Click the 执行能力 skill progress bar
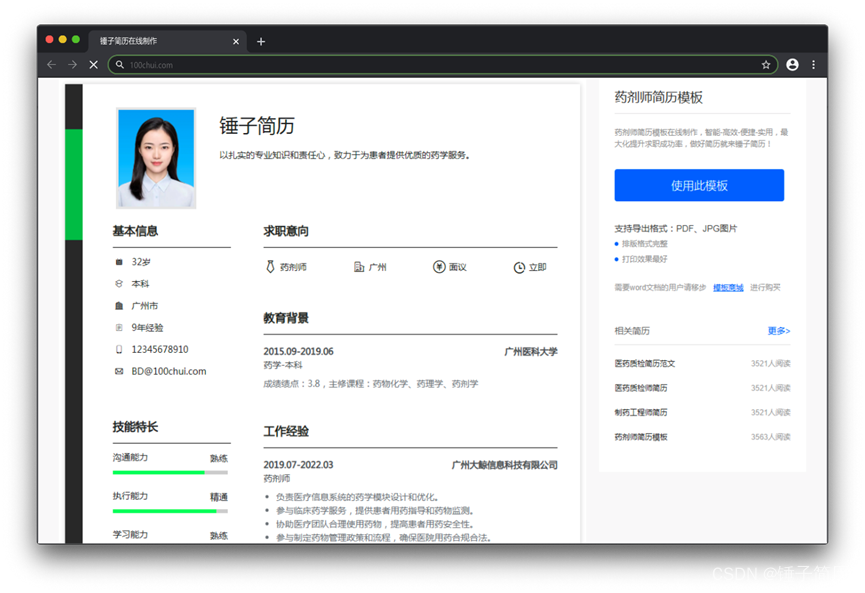Image resolution: width=865 pixels, height=593 pixels. tap(170, 511)
